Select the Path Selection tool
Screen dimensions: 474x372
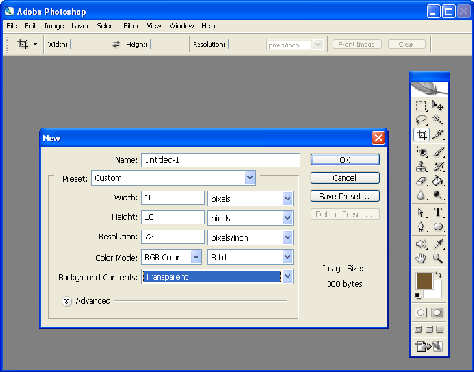(x=421, y=212)
